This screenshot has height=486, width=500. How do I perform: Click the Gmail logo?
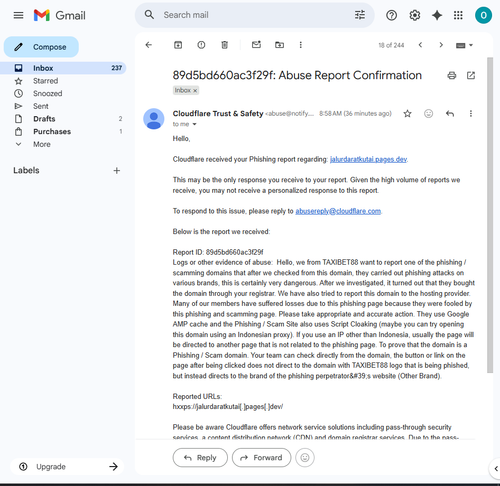tap(59, 15)
